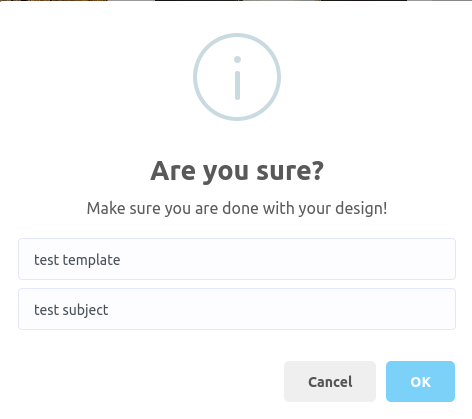Place cursor in the 'test template' text
The height and width of the screenshot is (419, 472).
[77, 260]
